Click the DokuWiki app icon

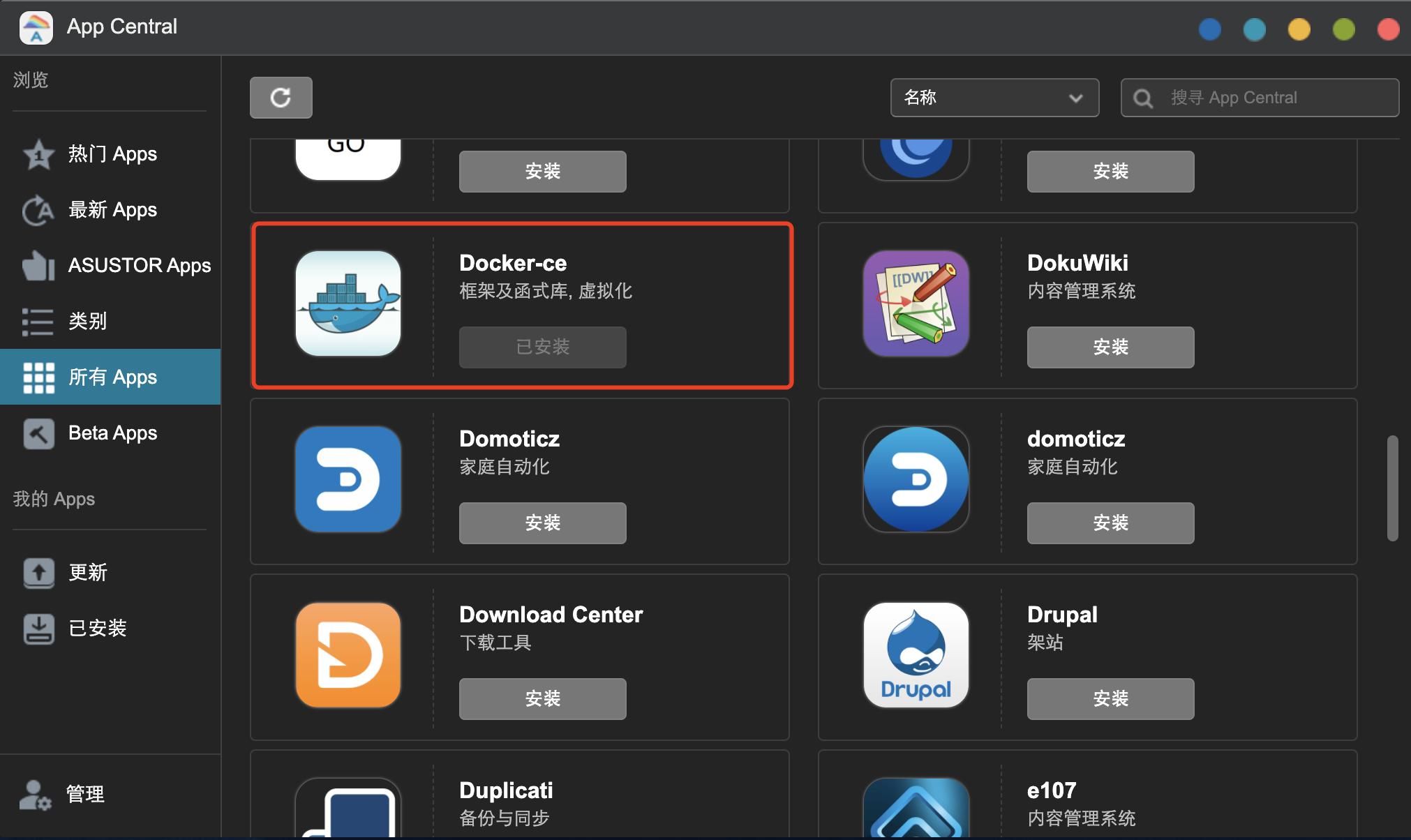916,303
